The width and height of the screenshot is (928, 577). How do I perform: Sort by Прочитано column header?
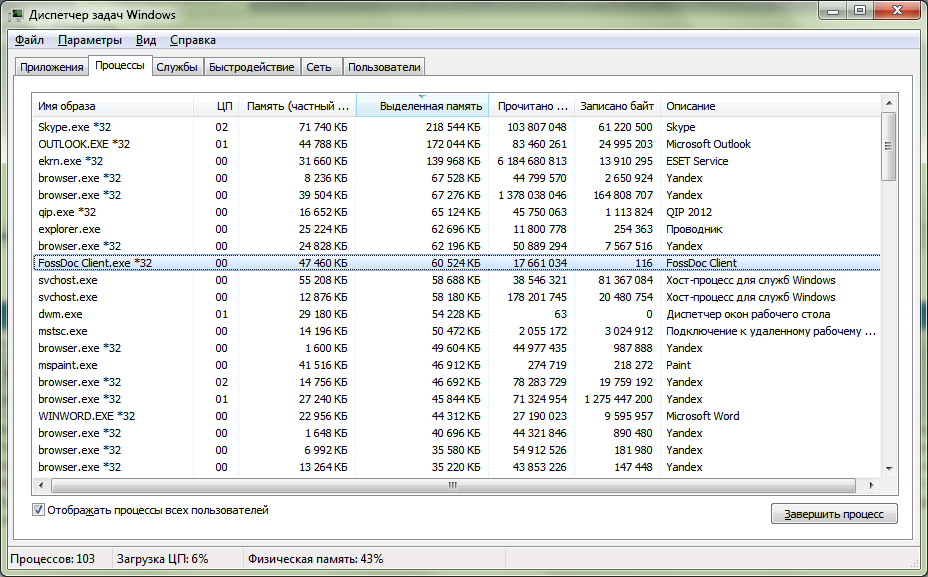531,106
